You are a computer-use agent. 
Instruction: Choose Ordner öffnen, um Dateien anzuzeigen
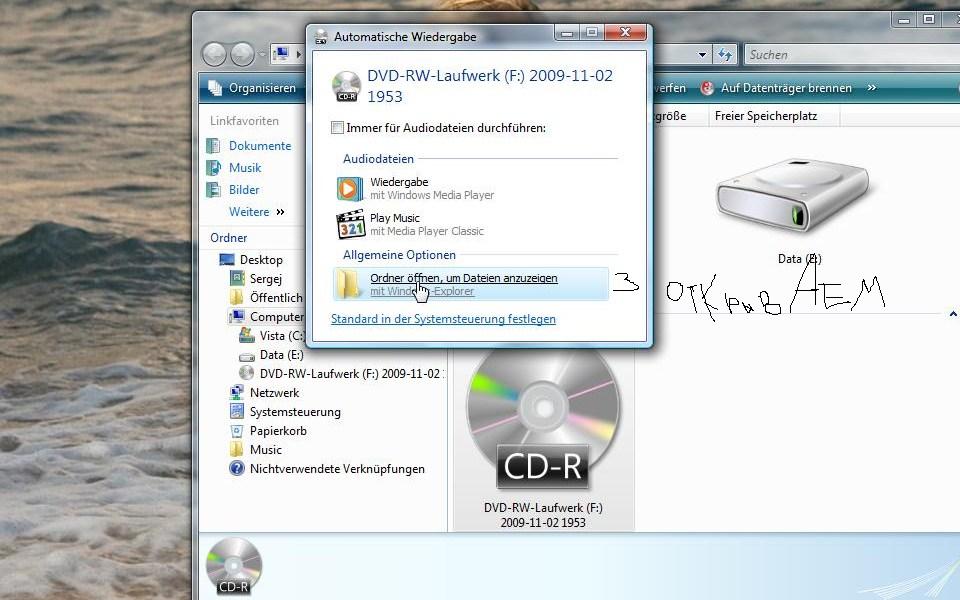point(471,284)
